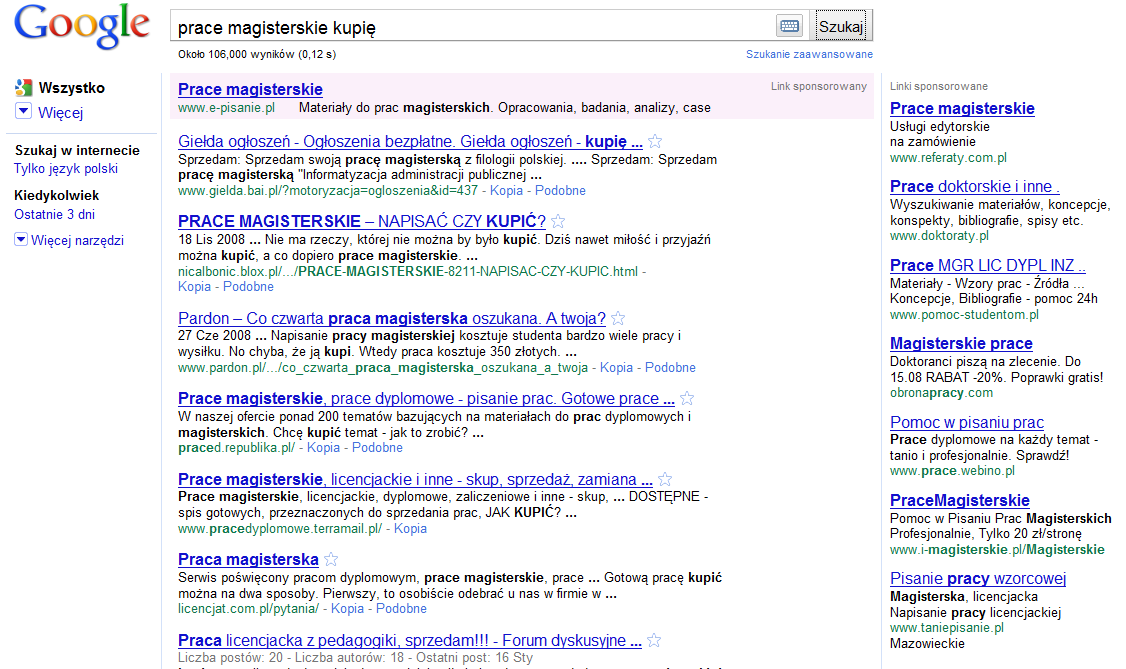Open the Giełda ogłoszeń - Ogłoszenia bezpłatne result
The height and width of the screenshot is (669, 1126).
tap(410, 141)
